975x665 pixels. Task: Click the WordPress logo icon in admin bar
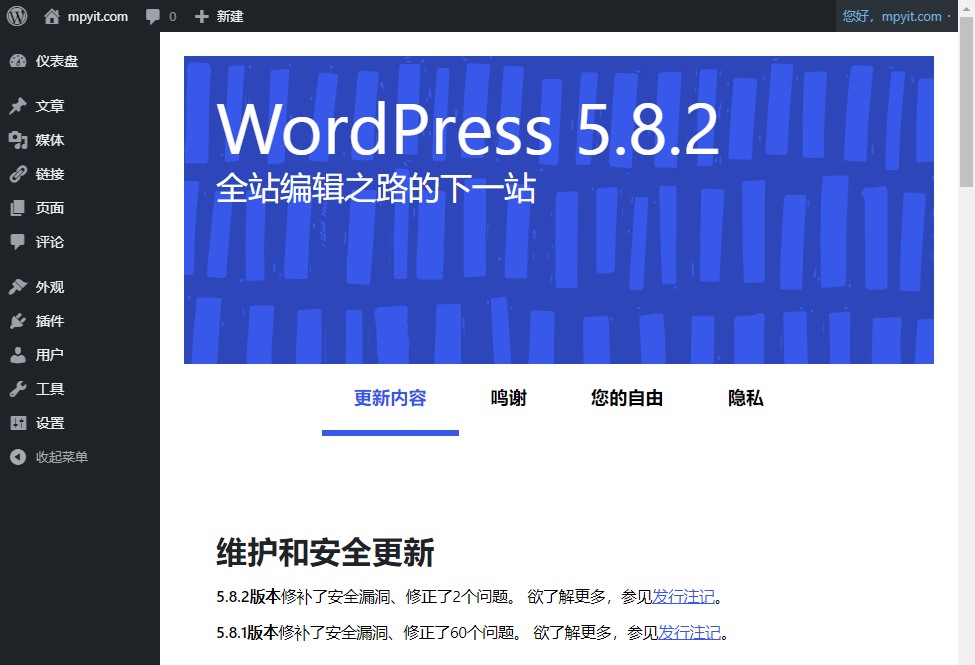17,16
